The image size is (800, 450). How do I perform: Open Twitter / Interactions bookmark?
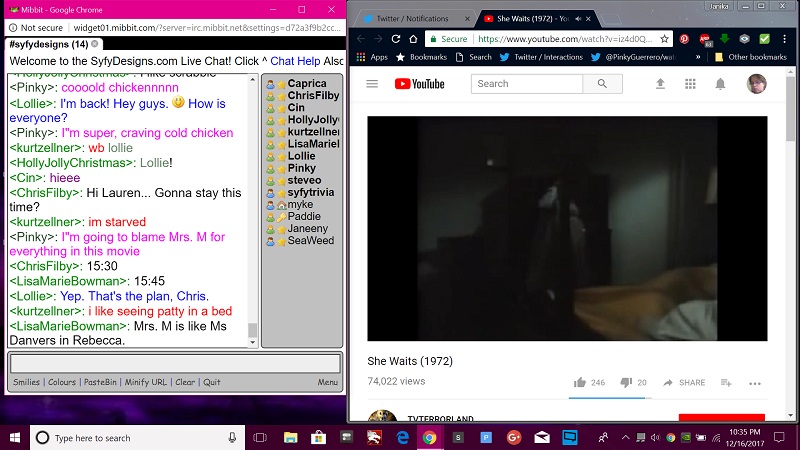541,57
